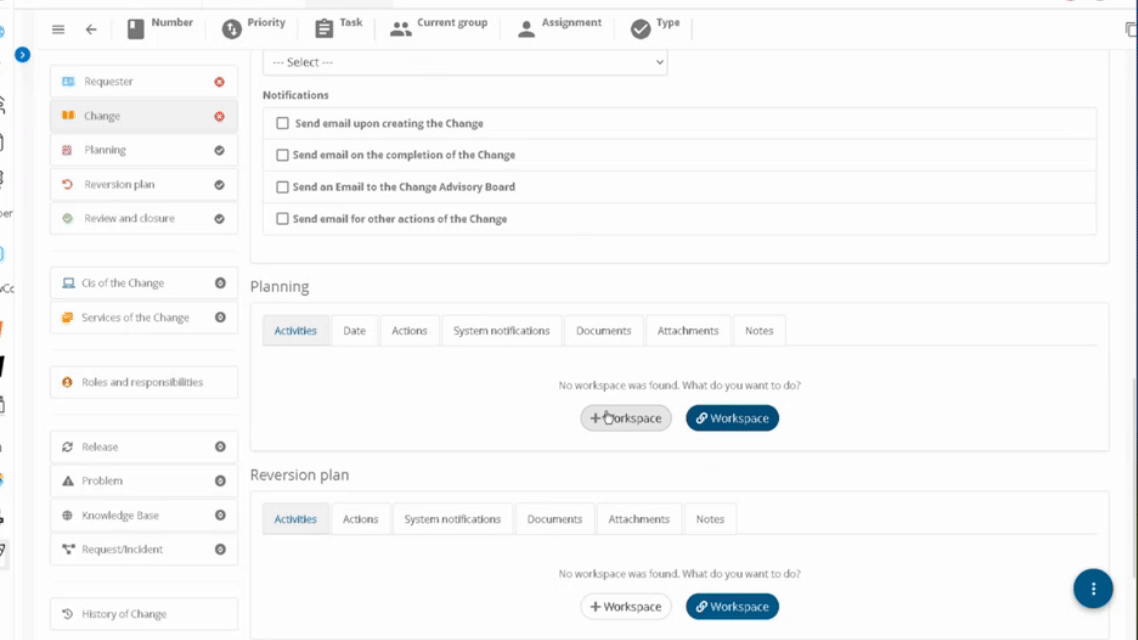Screen dimensions: 1138x640
Task: Click the Current group people icon
Action: [401, 29]
